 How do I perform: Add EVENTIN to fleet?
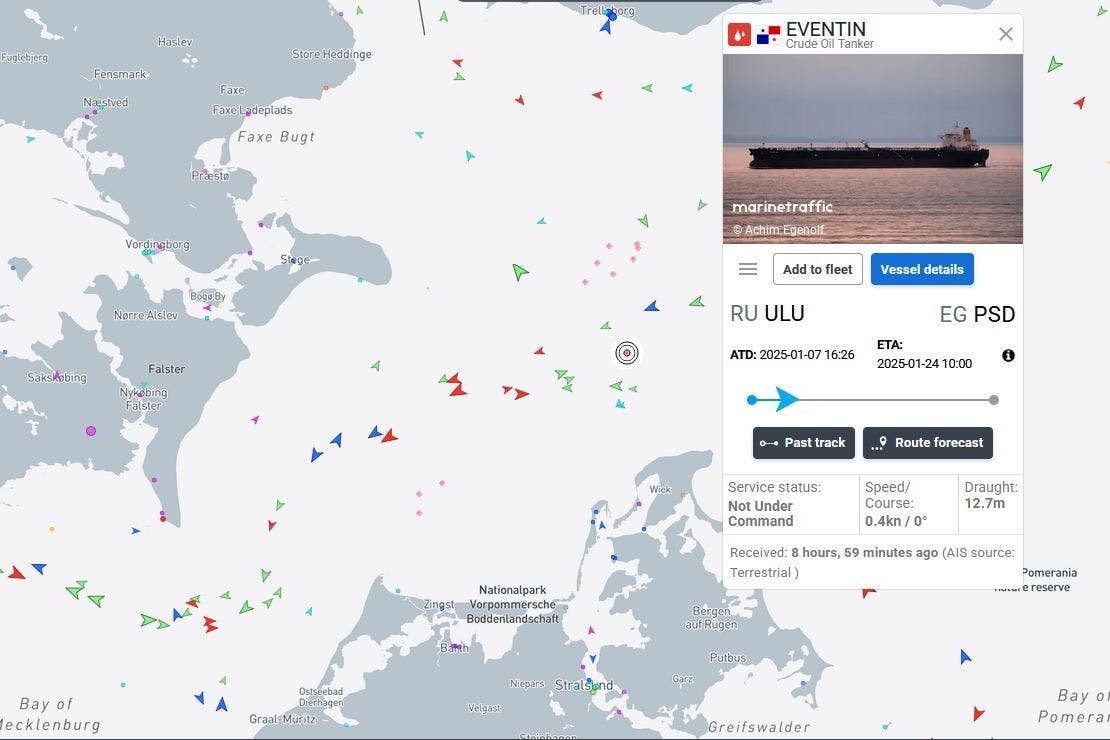click(x=817, y=268)
